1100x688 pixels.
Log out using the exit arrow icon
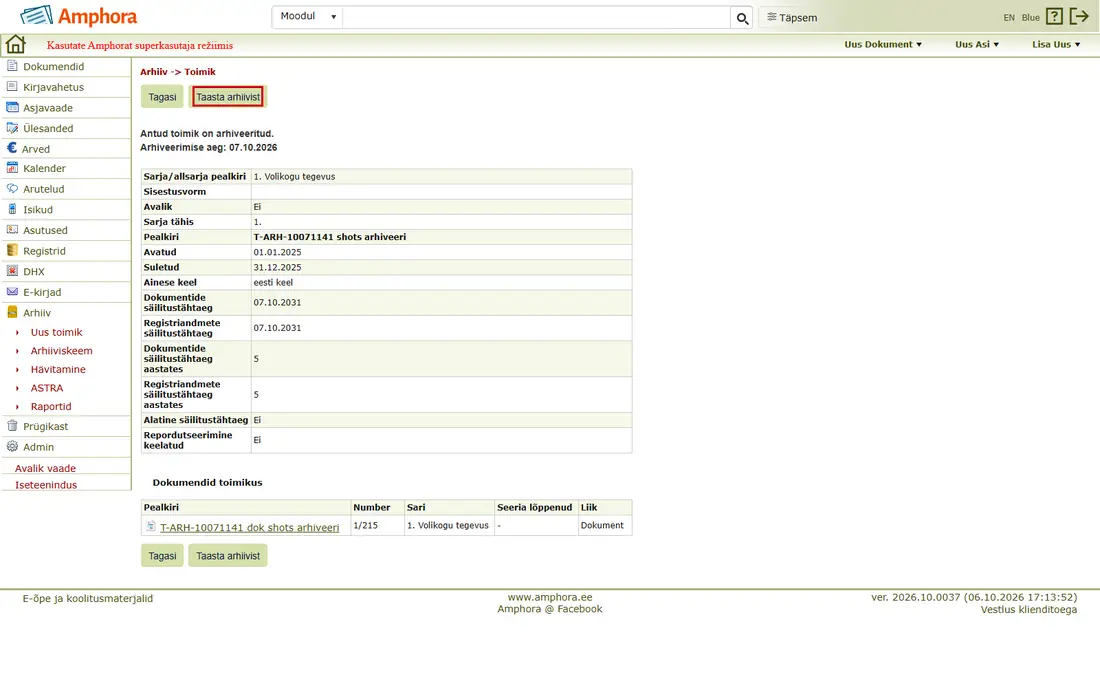point(1079,16)
